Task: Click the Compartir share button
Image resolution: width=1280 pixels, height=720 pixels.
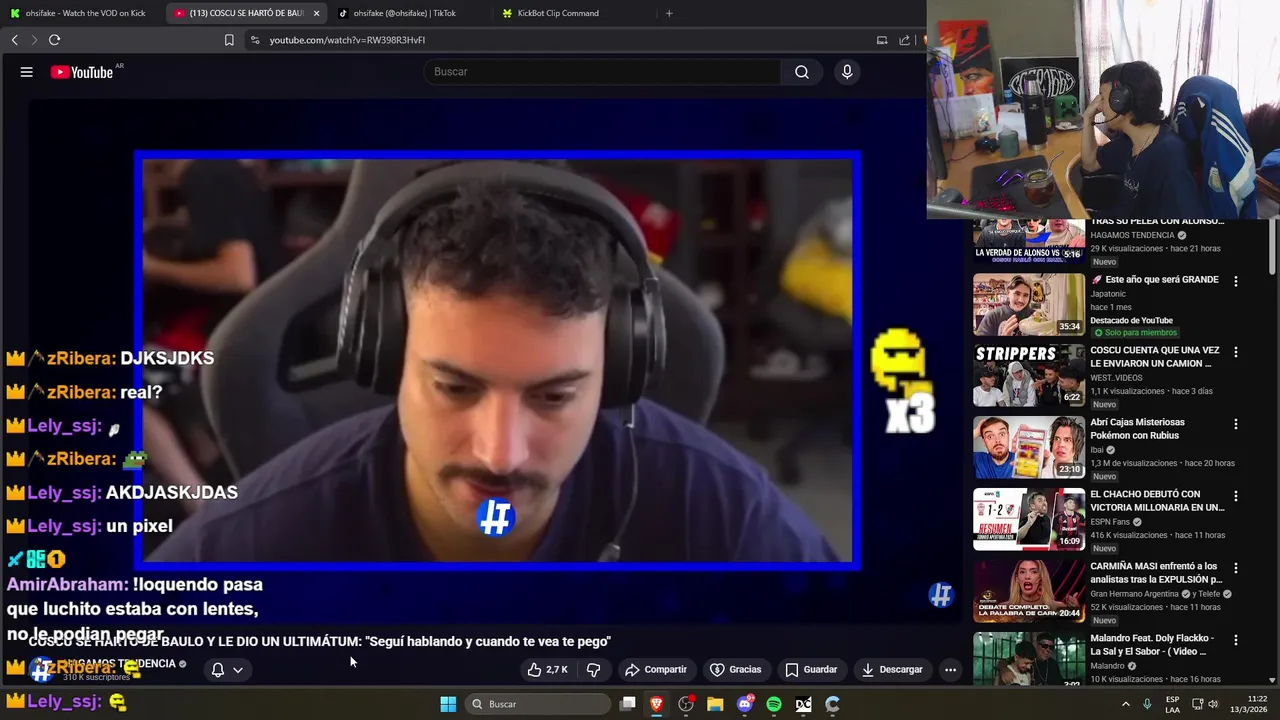Action: point(656,669)
